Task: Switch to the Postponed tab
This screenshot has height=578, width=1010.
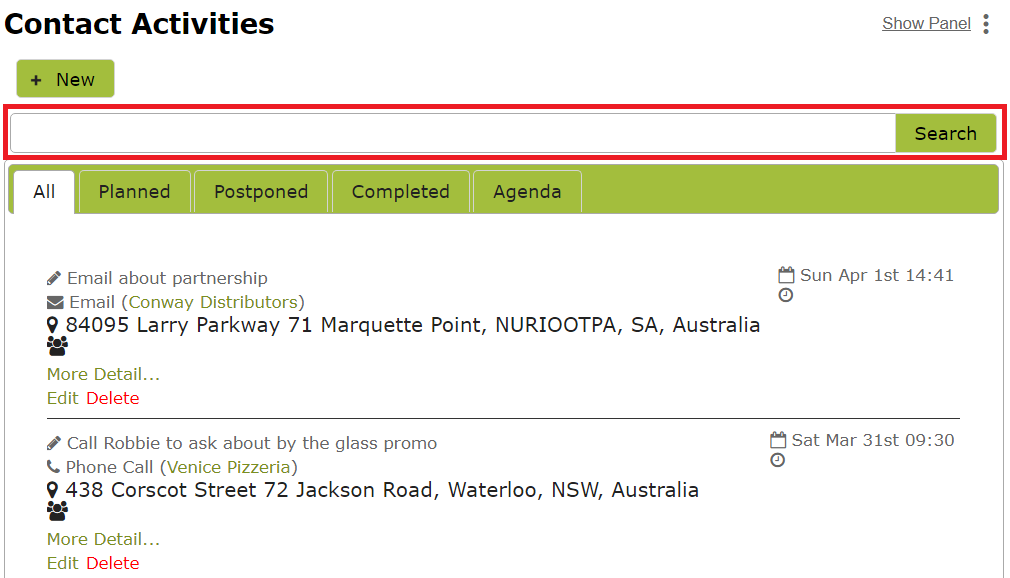Action: [x=261, y=191]
